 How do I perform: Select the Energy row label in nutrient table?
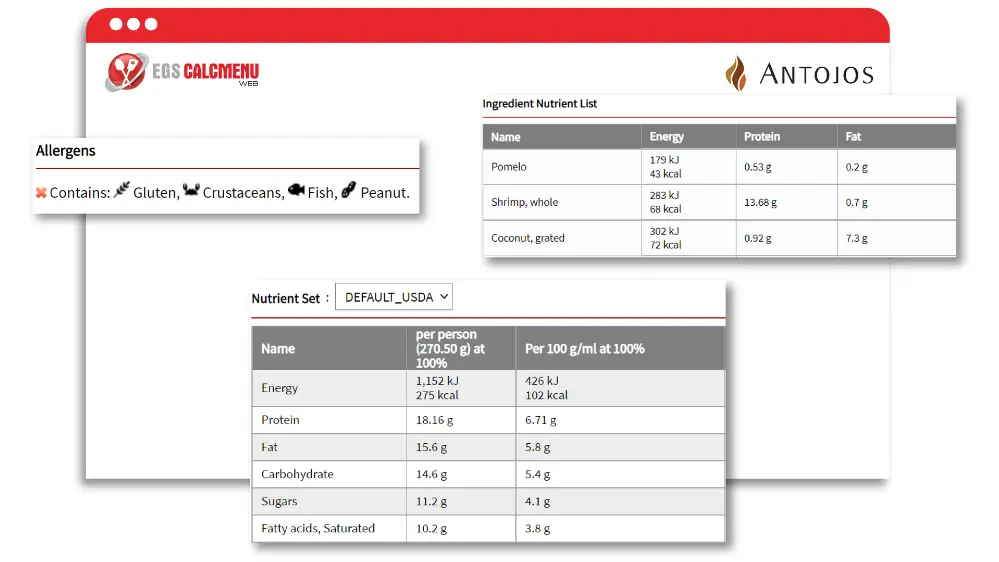pos(279,388)
